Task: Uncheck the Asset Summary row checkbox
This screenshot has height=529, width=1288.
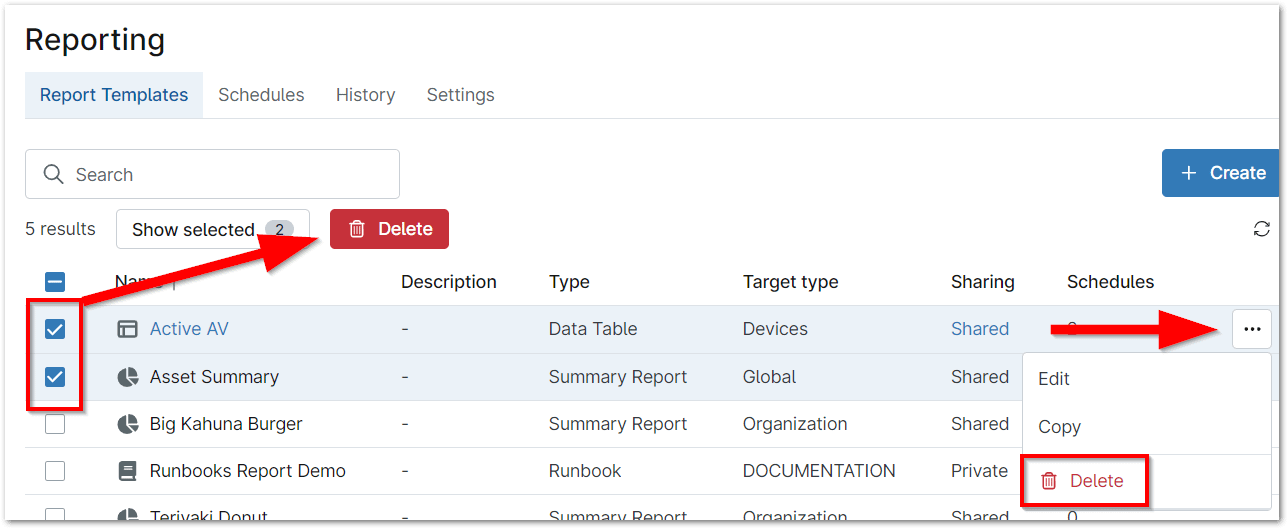Action: click(55, 377)
